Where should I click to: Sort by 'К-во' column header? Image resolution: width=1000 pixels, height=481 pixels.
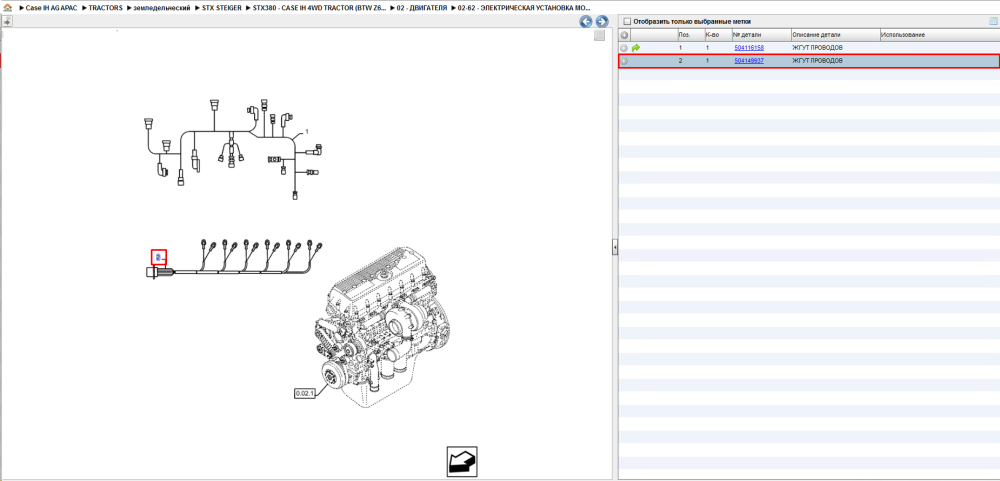[717, 34]
